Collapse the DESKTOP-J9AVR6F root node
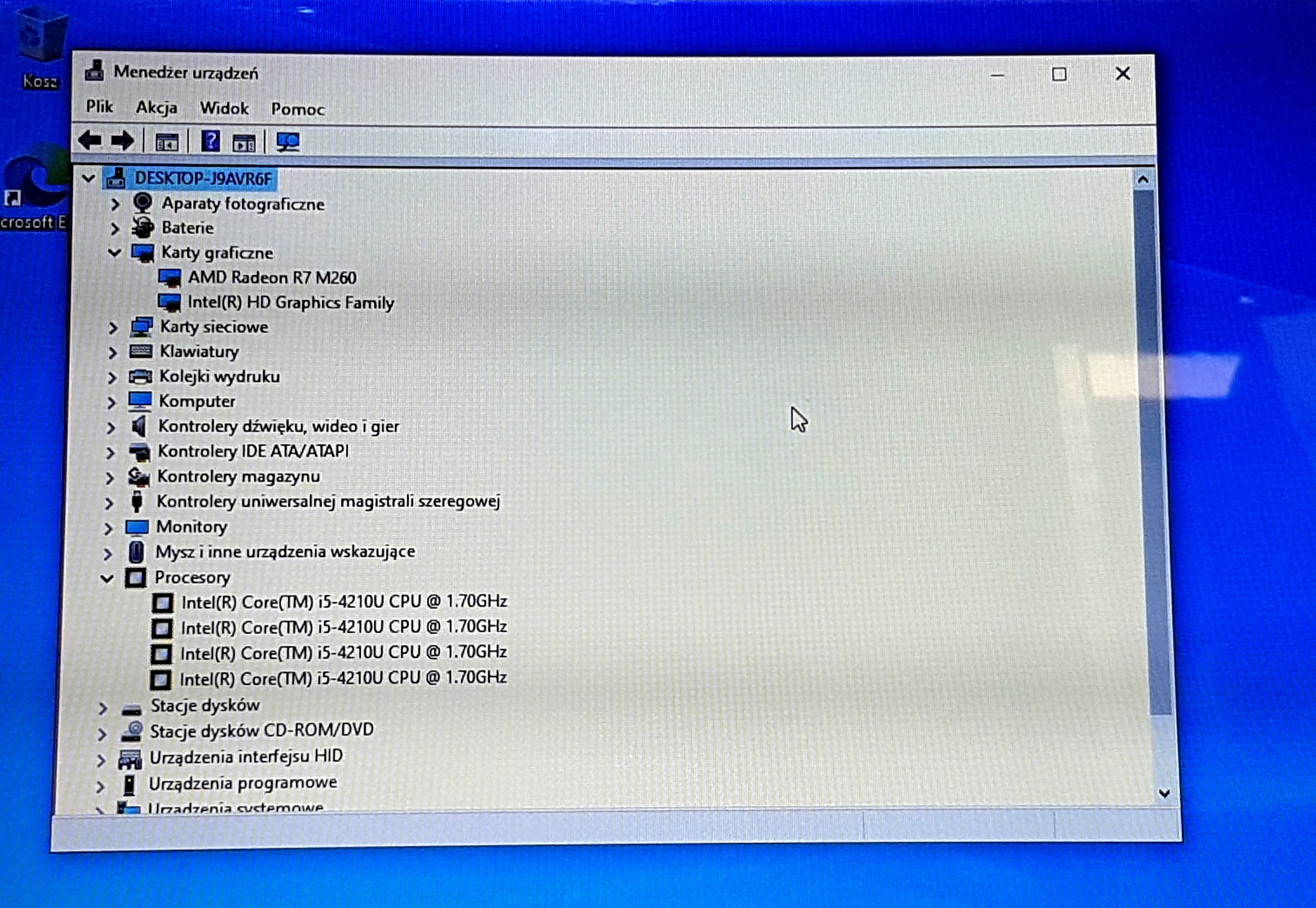Viewport: 1316px width, 908px height. pos(88,178)
